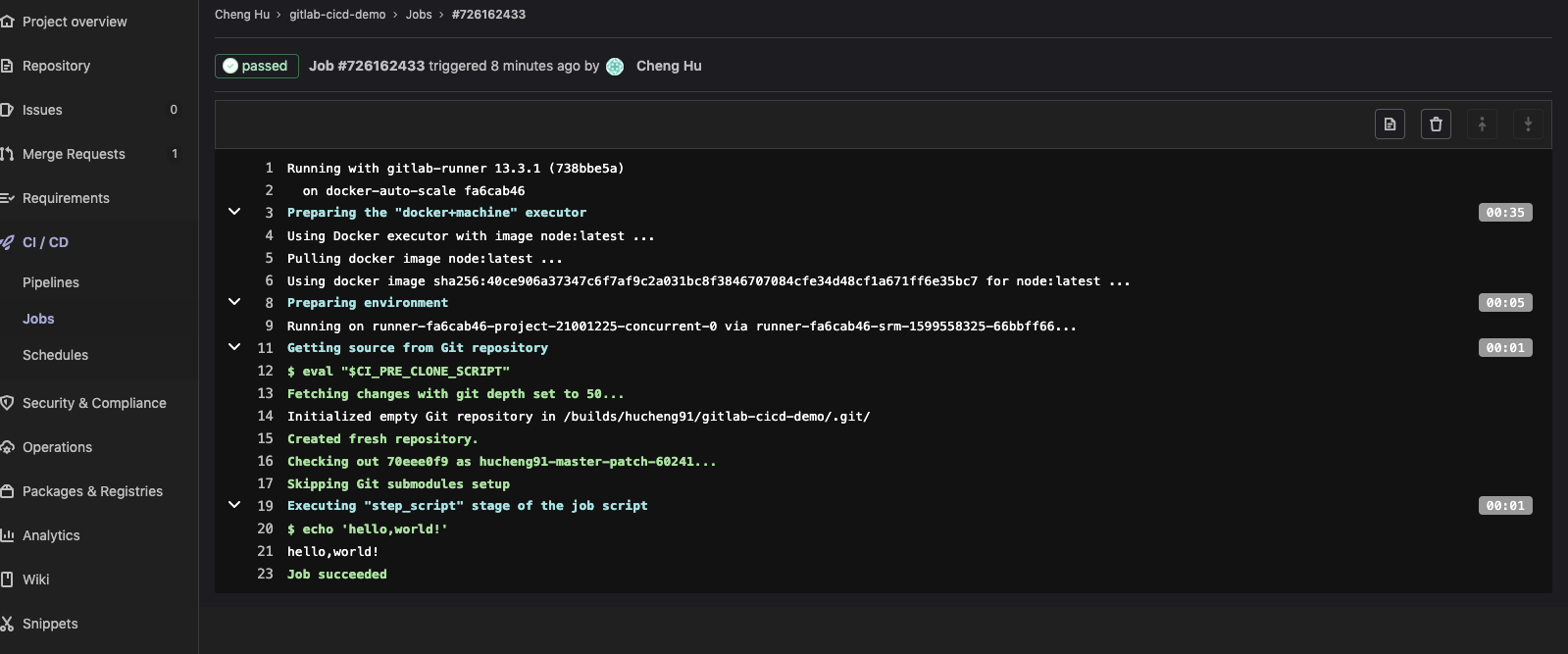
Task: Click the erase job log trash icon
Action: [x=1436, y=124]
